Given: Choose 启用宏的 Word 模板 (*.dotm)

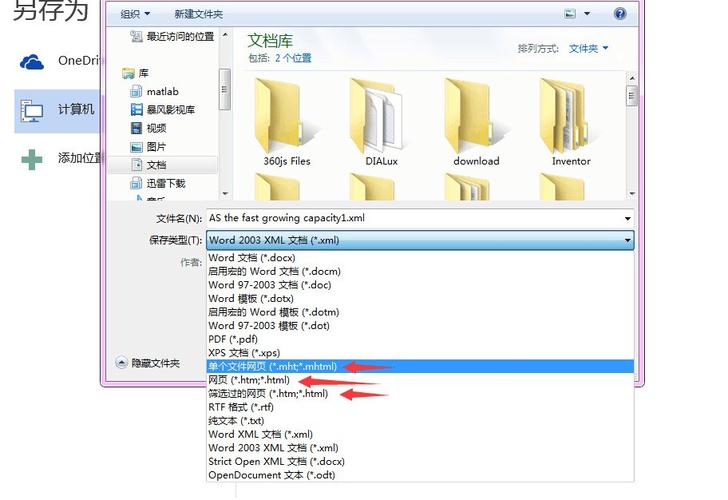Looking at the screenshot, I should 420,312.
